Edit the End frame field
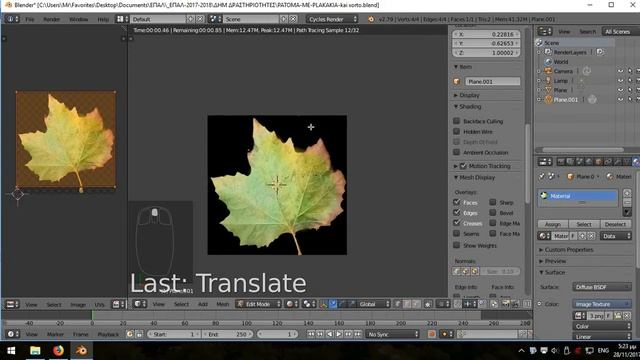 [227, 334]
